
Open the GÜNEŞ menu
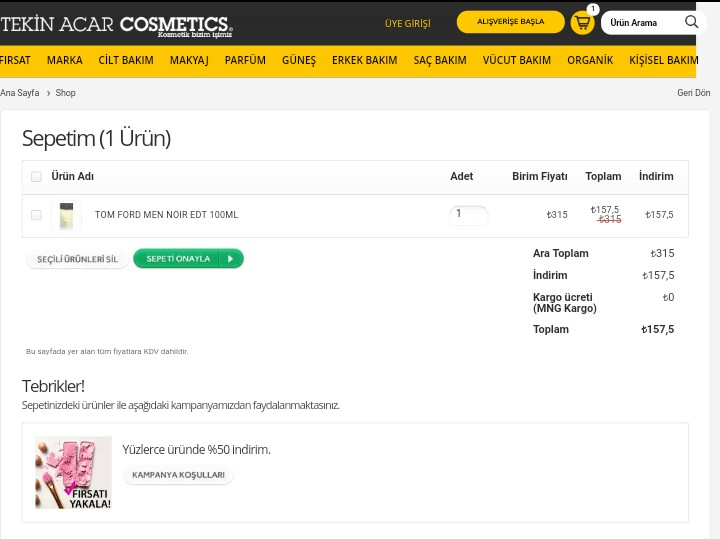pos(299,60)
